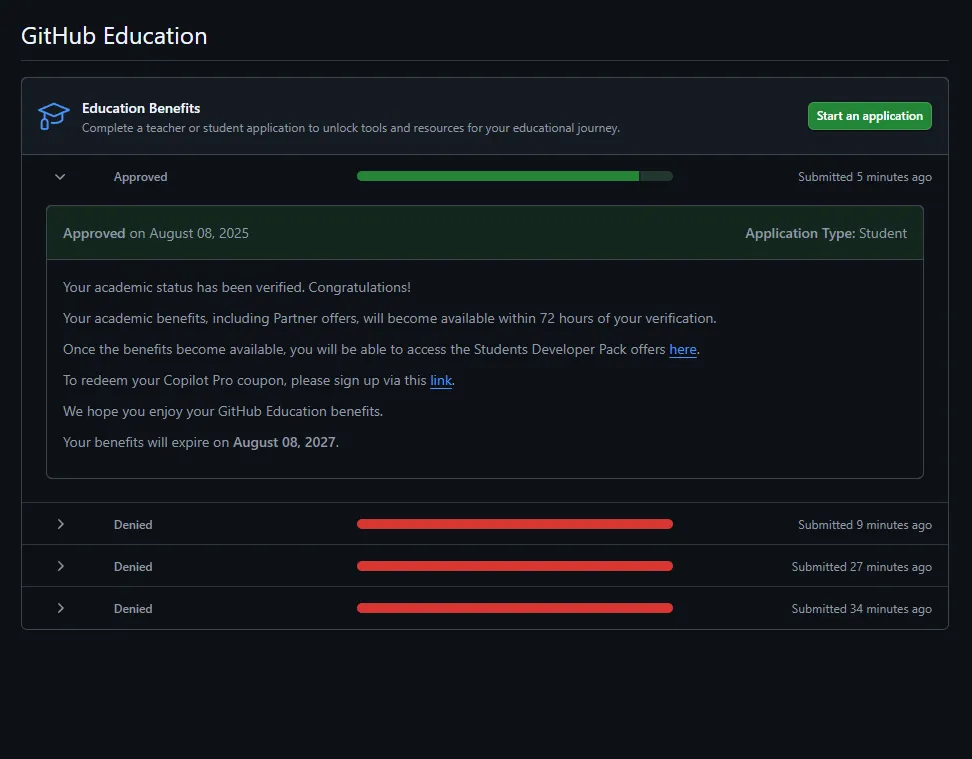Click red progress bar of 9-minute-old application
This screenshot has height=759, width=972.
coord(514,524)
